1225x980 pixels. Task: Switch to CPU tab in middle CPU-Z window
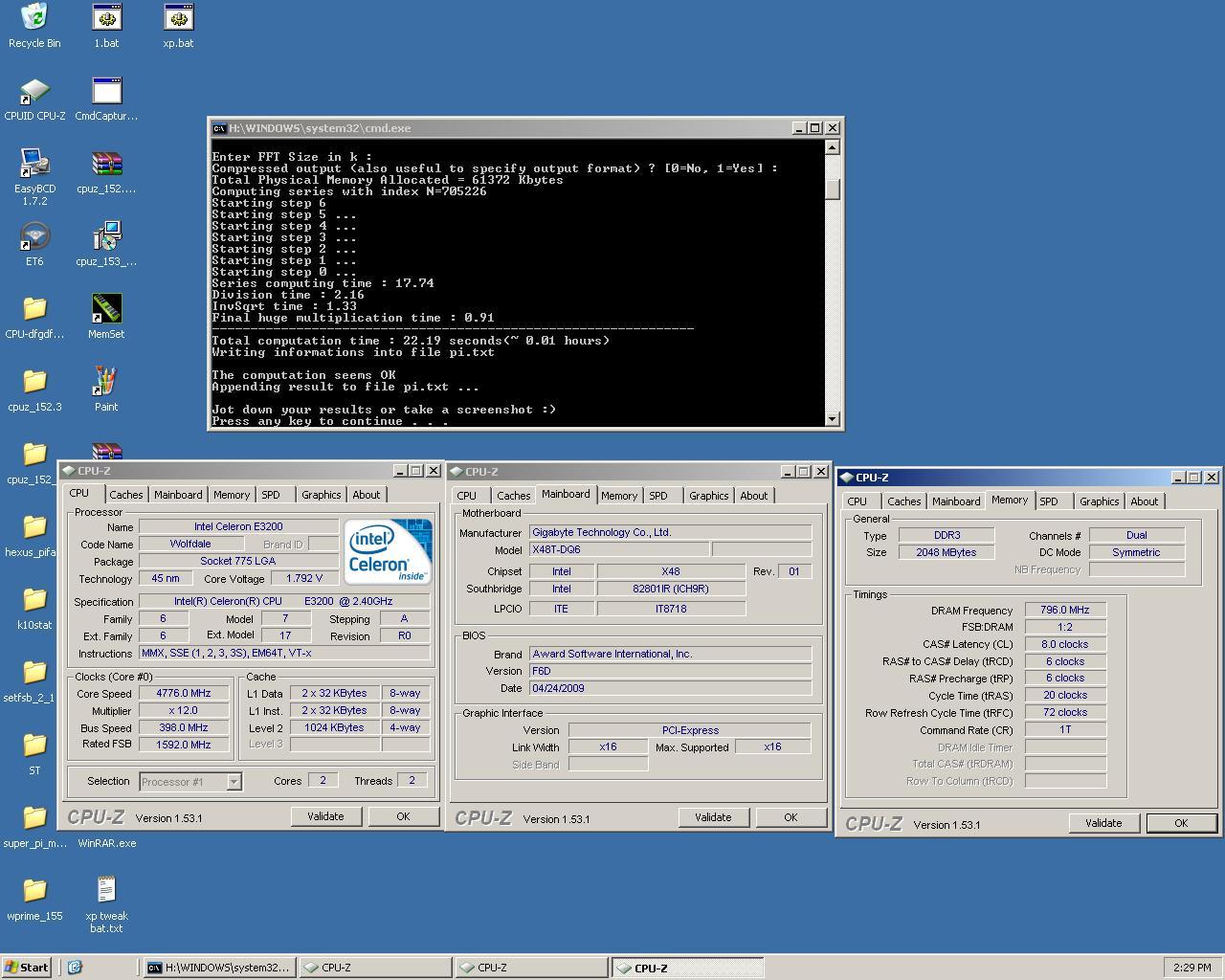(x=466, y=496)
